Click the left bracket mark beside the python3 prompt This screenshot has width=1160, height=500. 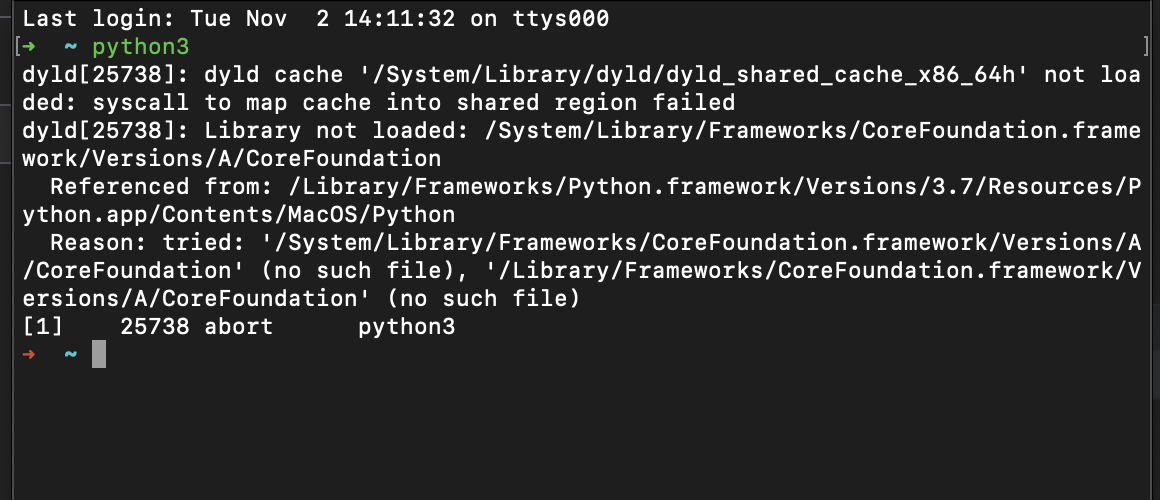[x=17, y=47]
